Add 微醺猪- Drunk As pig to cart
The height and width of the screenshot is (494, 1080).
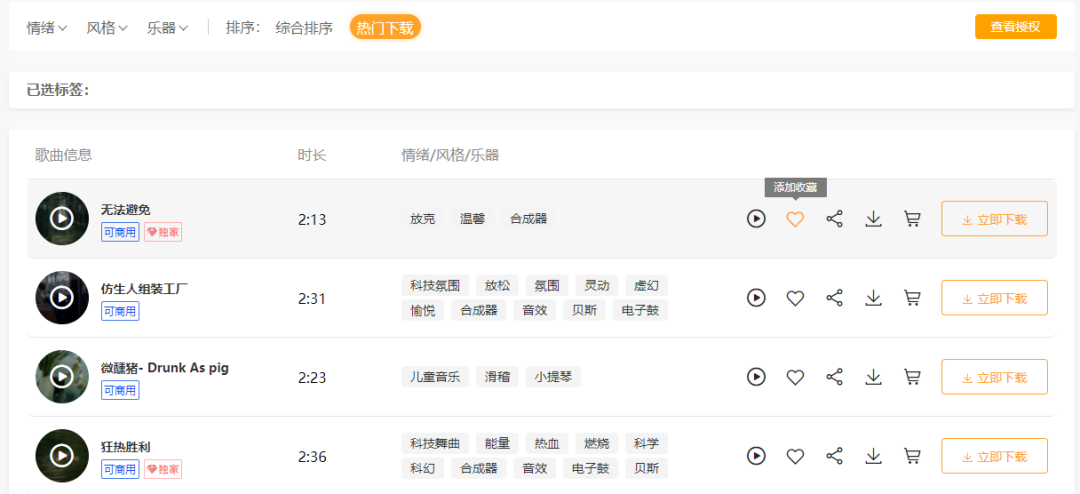tap(912, 377)
